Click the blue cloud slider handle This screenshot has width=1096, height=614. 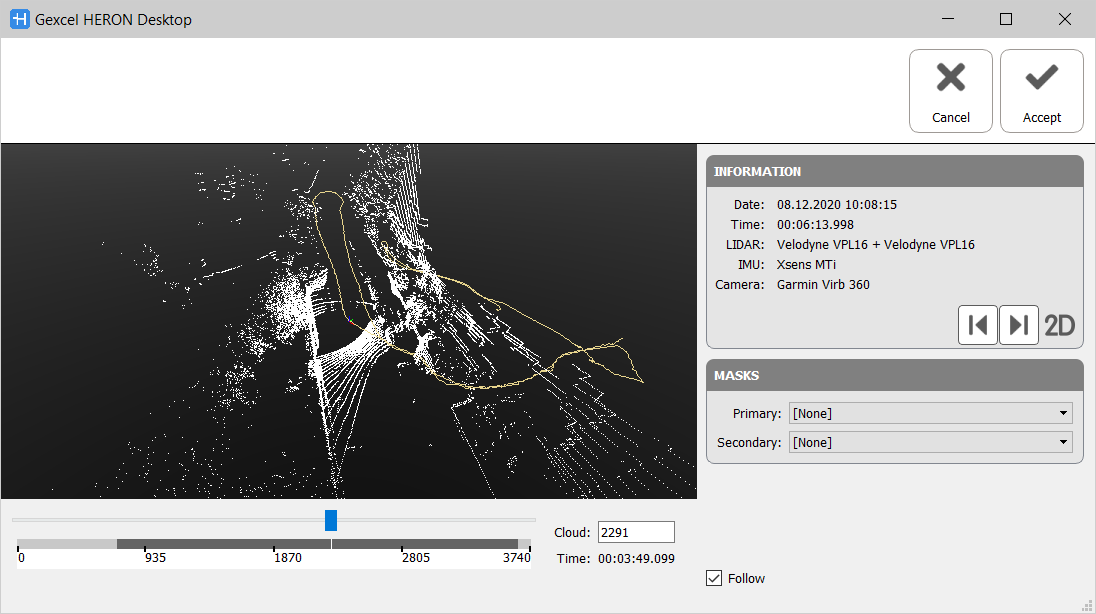click(331, 520)
